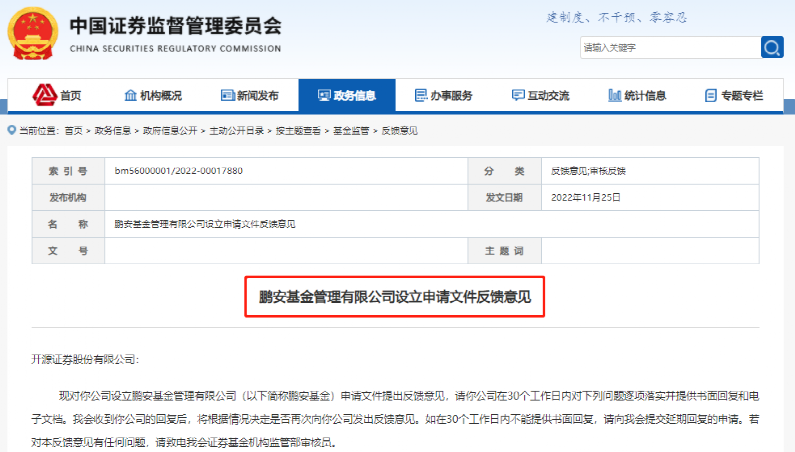The image size is (795, 452).
Task: Click the chat bubble icon beside 互动交流
Action: pyautogui.click(x=518, y=95)
